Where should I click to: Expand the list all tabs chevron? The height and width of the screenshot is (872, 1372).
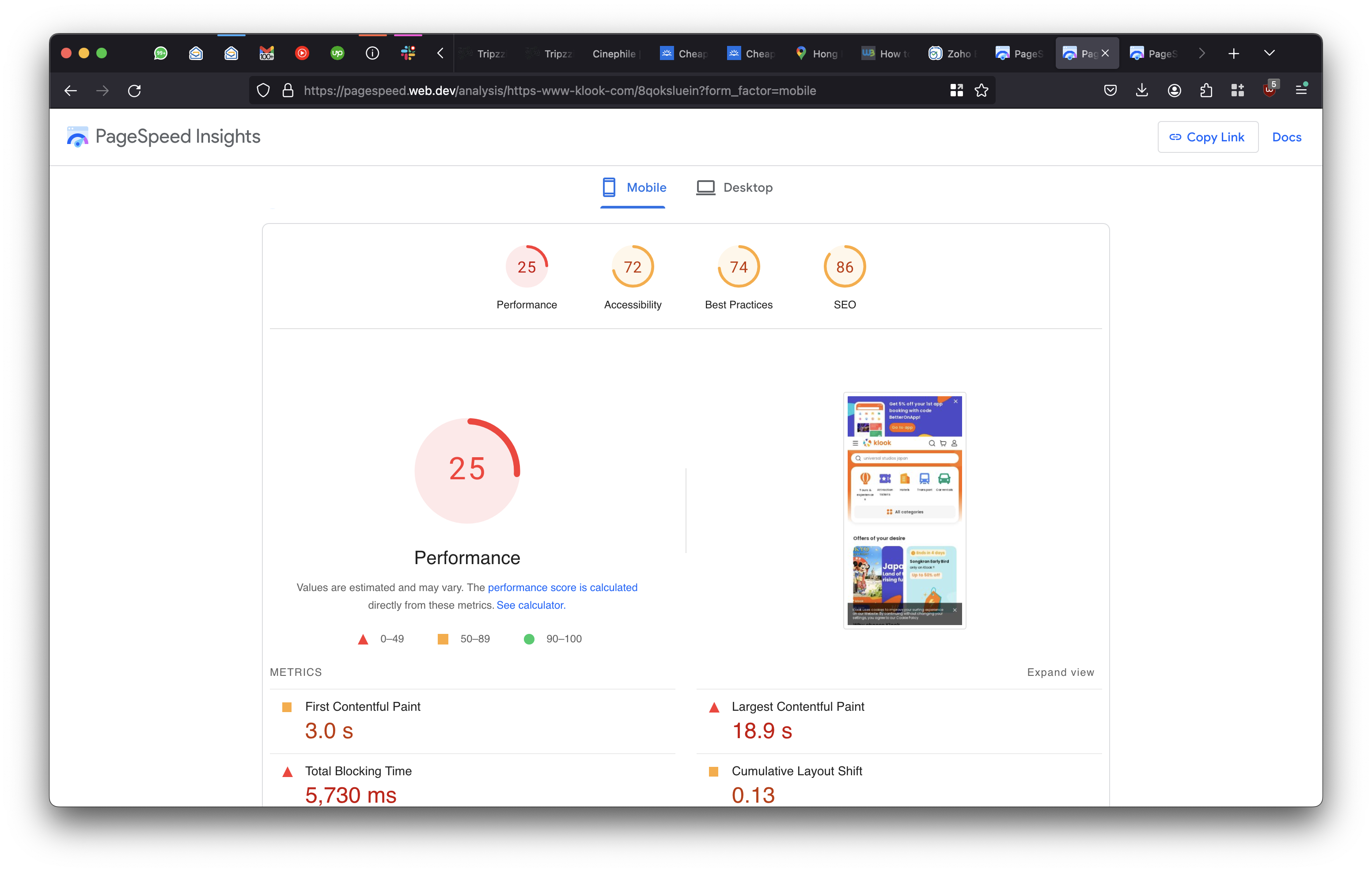coord(1269,53)
